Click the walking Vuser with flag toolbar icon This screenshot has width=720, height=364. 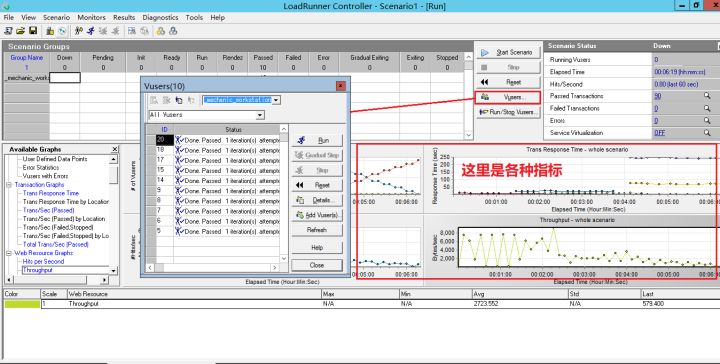[x=79, y=31]
